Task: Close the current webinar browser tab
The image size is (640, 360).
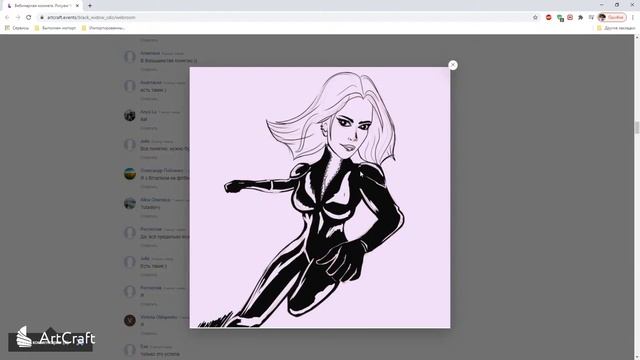Action: pos(77,6)
